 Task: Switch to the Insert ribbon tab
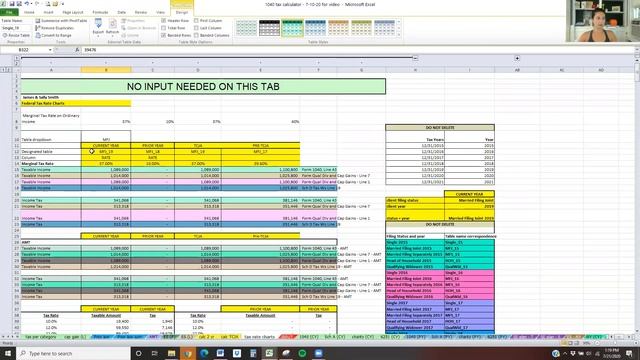(x=48, y=12)
